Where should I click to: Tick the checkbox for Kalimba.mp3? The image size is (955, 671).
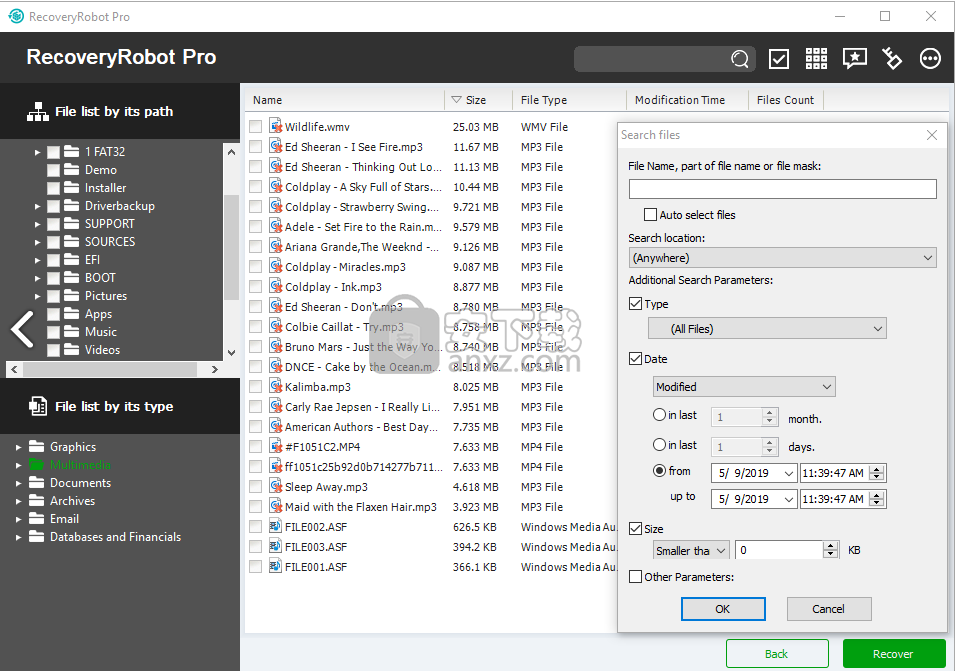coord(256,387)
